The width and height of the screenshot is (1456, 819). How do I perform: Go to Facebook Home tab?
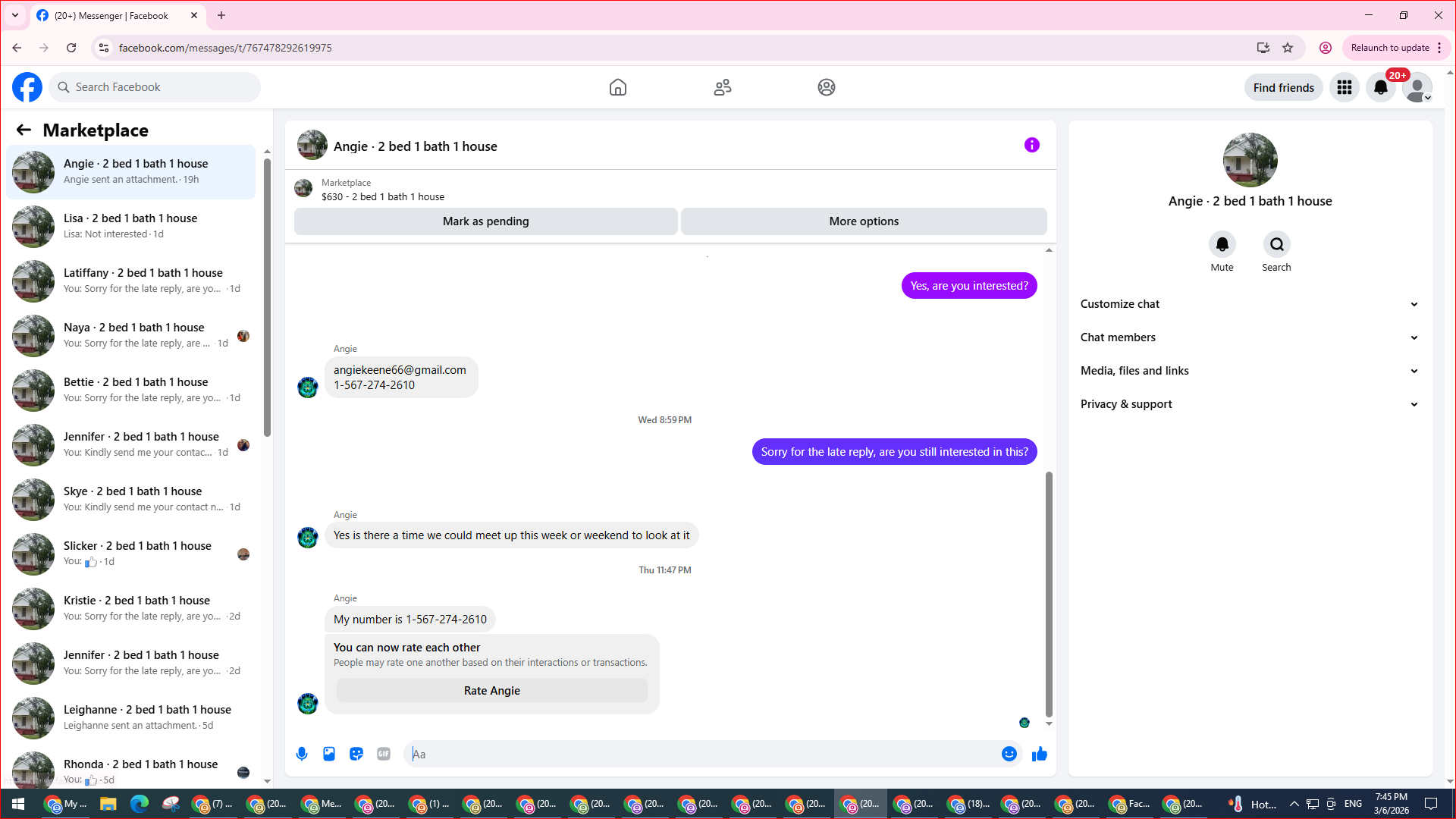[618, 87]
